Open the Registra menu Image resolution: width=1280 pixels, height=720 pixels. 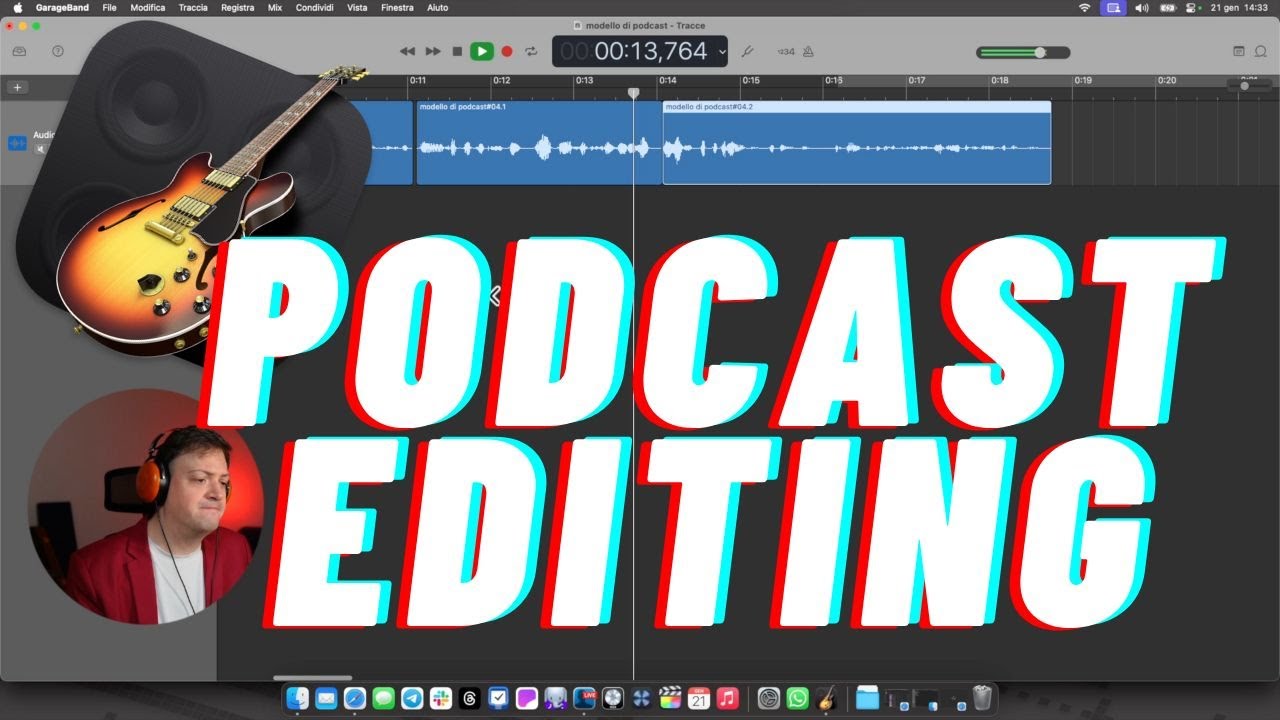coord(237,7)
